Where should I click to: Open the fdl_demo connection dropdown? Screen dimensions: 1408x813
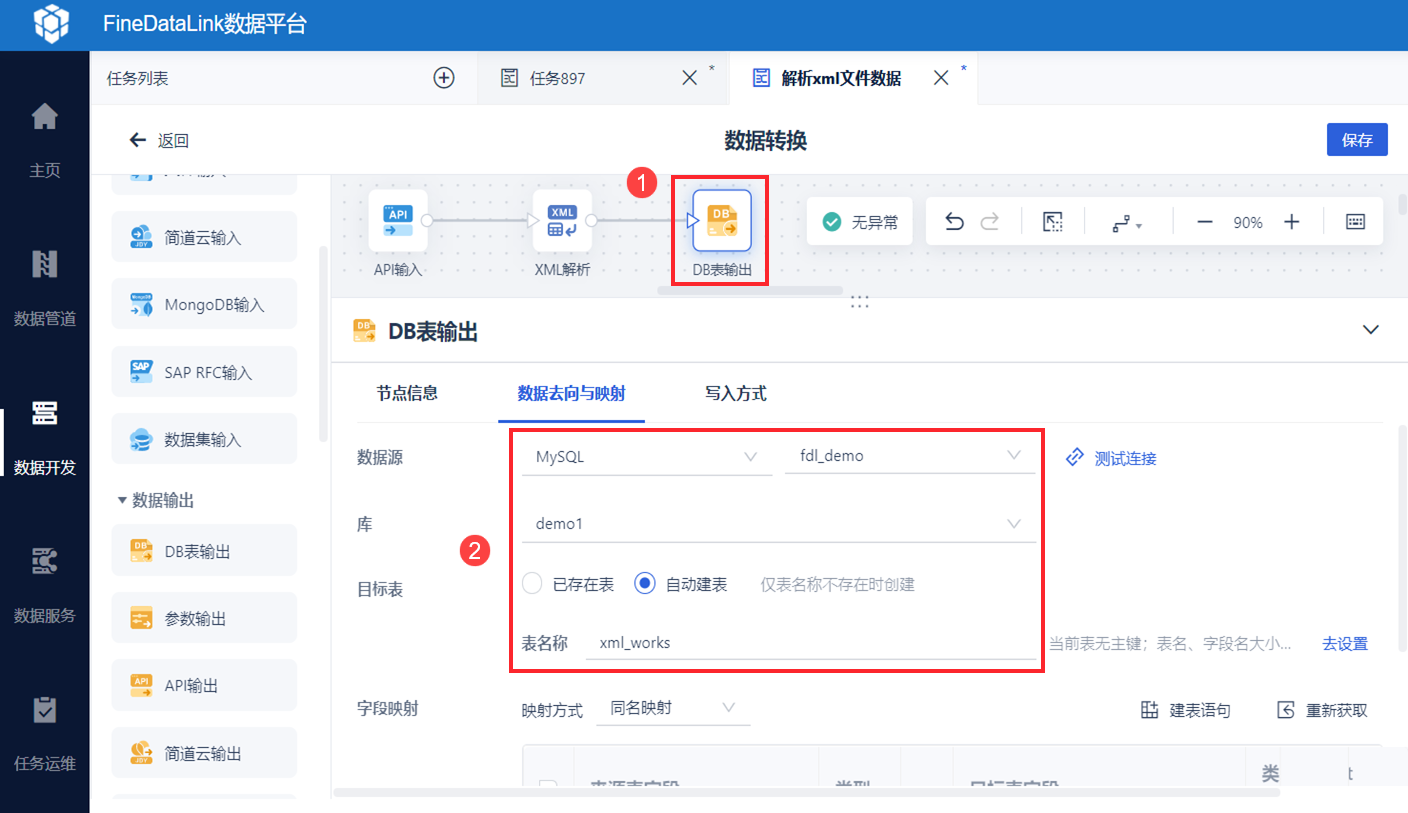tap(910, 457)
